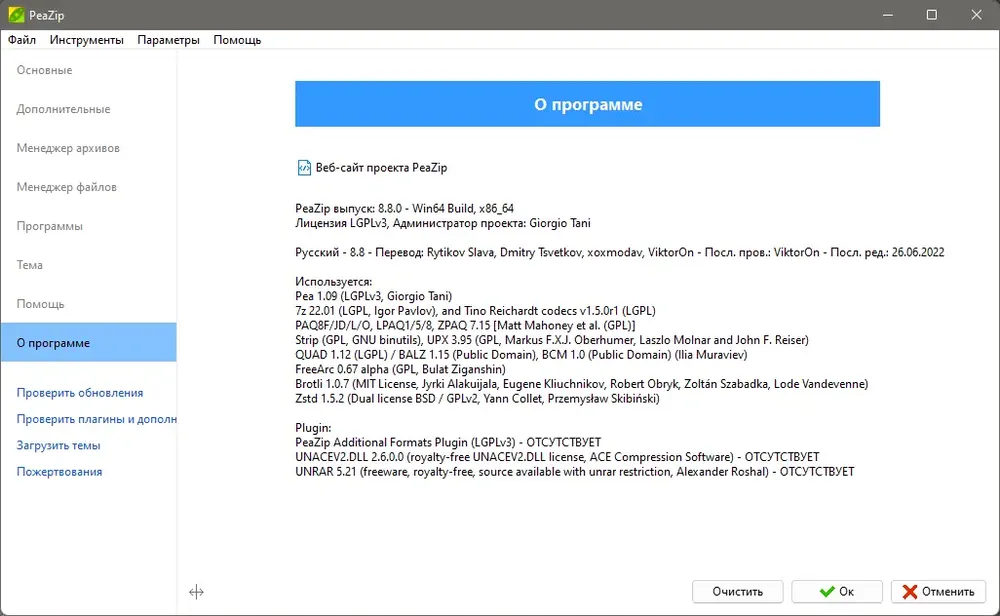
Task: Click the Загрузить темы link
Action: [59, 445]
